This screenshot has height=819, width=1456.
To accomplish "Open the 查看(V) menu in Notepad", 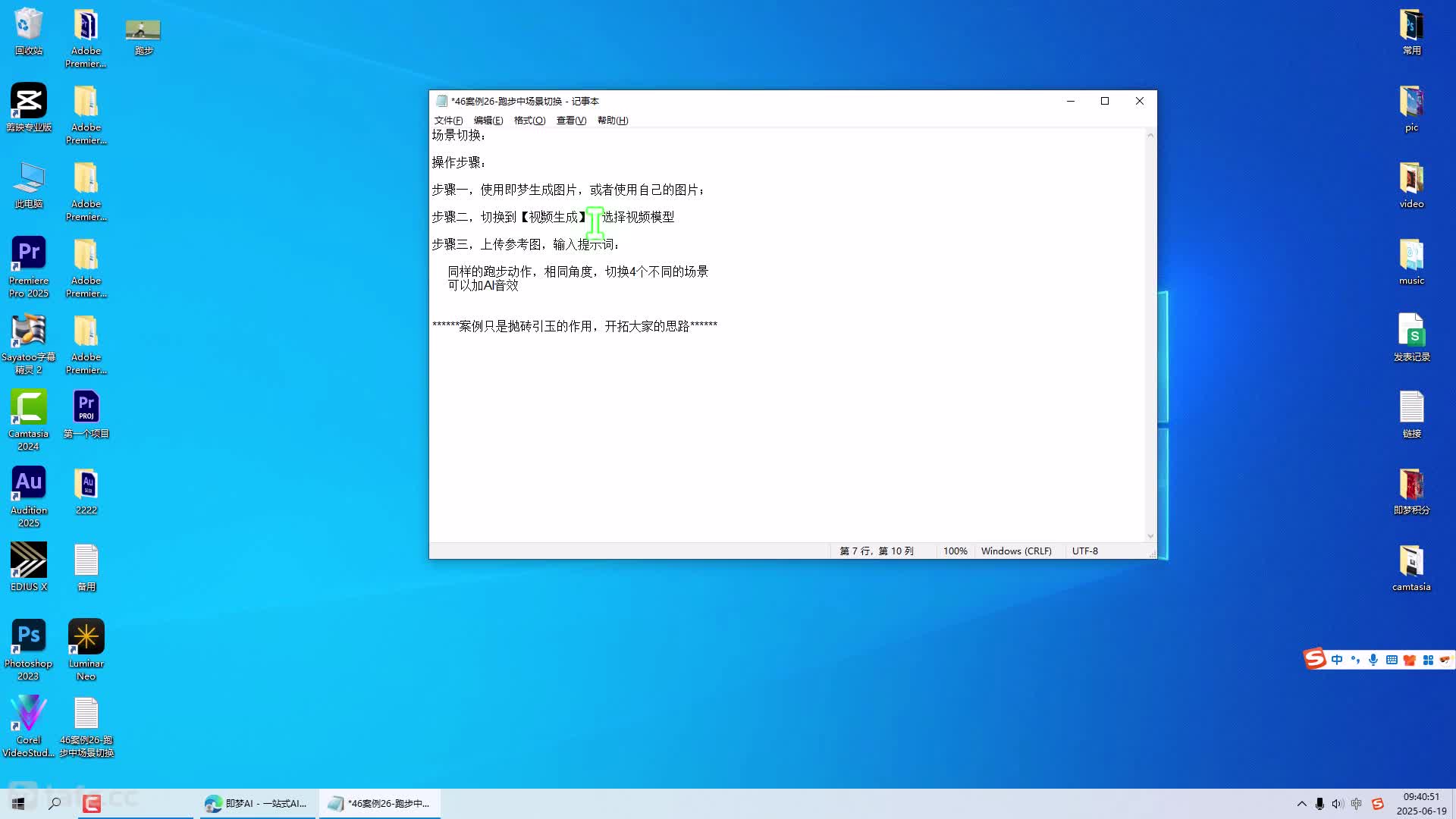I will click(x=571, y=121).
